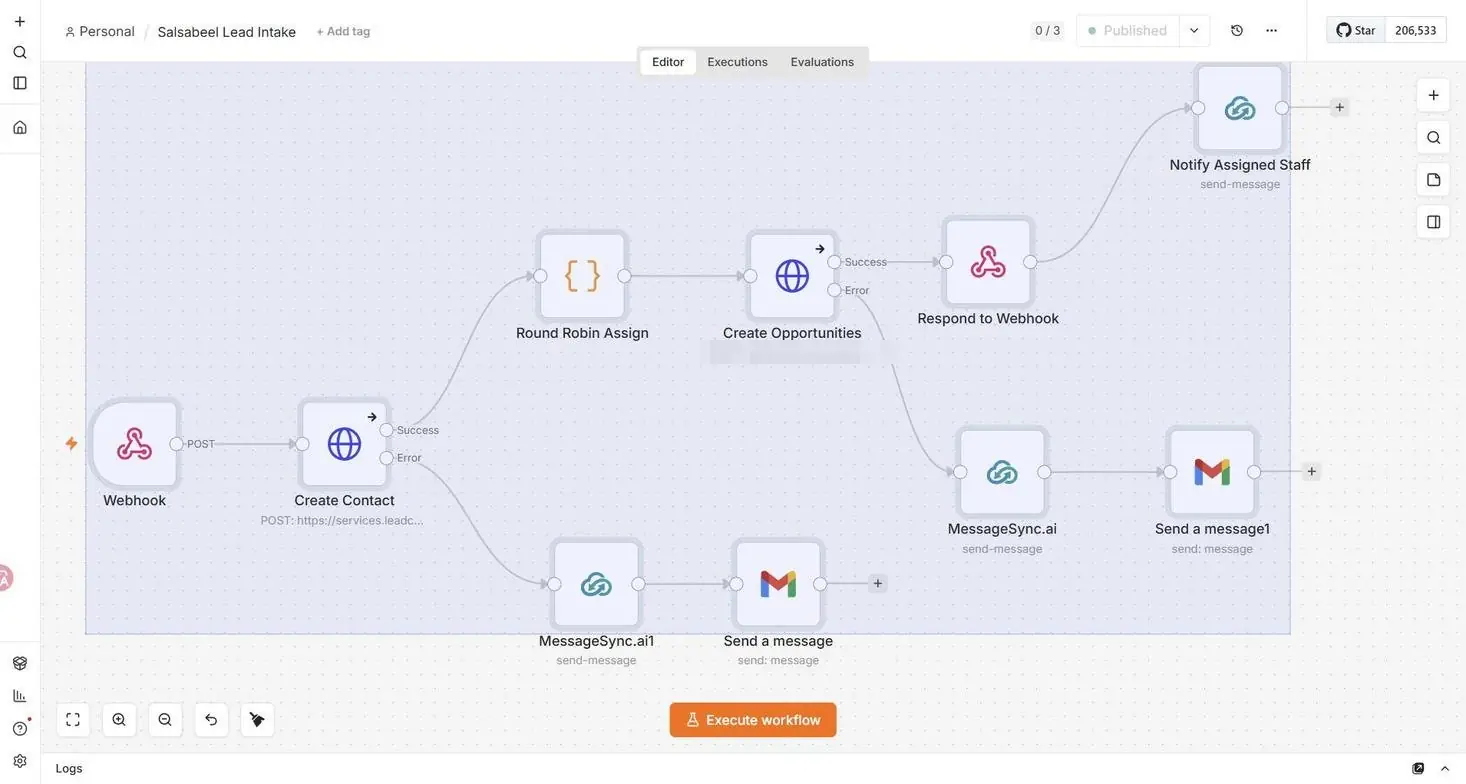Screen dimensions: 1466x784
Task: Click the Salsabeel Lead Intake workflow name
Action: click(x=227, y=31)
